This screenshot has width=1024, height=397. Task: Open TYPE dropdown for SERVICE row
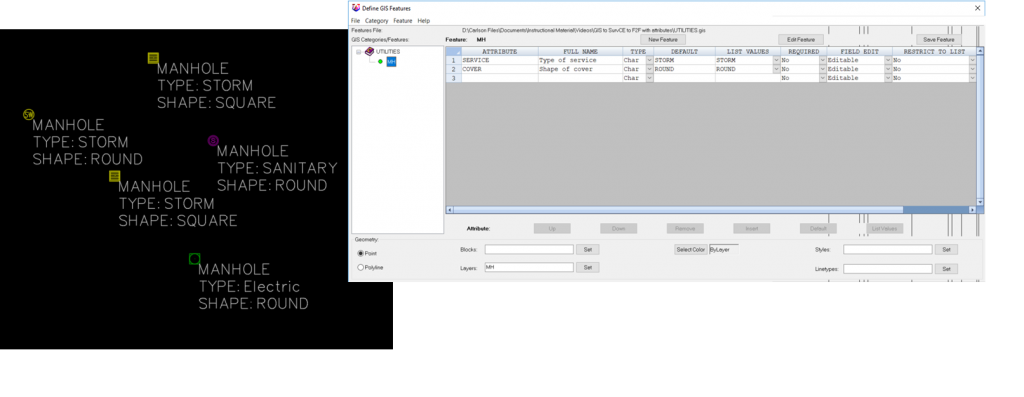(x=649, y=60)
